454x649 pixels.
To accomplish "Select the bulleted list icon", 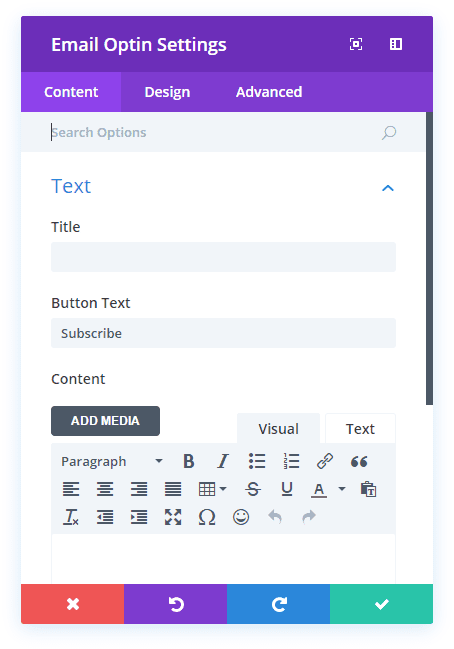I will click(257, 461).
